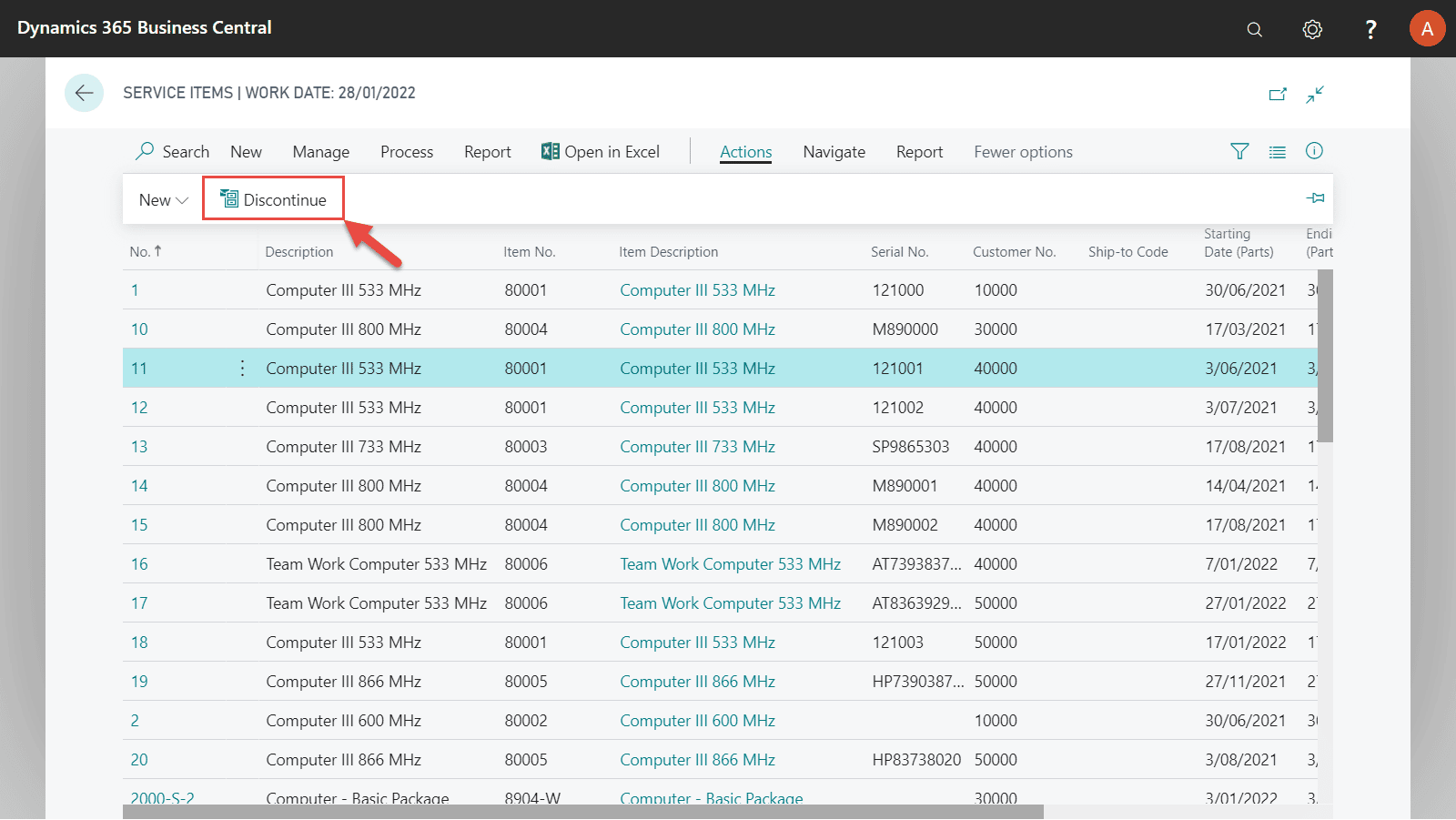Click item no. 80005 in row 19
The width and height of the screenshot is (1456, 820).
click(526, 682)
